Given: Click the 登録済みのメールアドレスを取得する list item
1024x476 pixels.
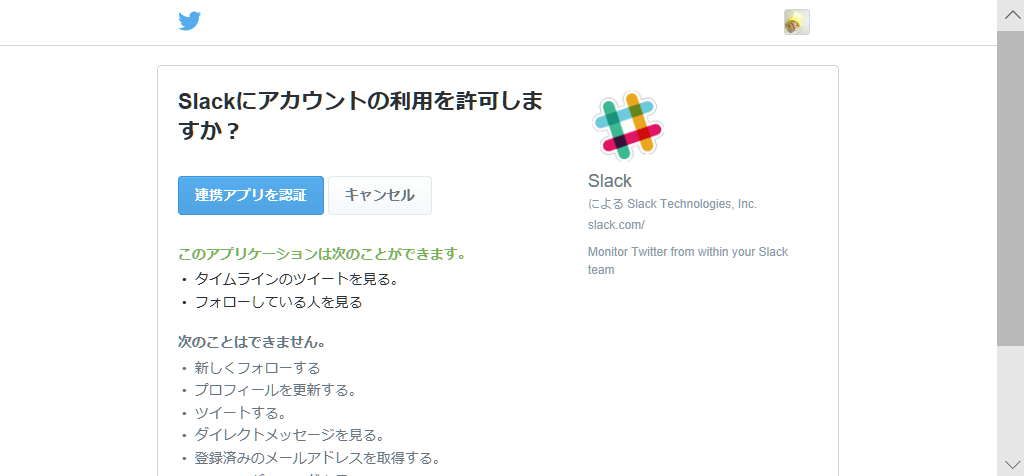Looking at the screenshot, I should (317, 458).
